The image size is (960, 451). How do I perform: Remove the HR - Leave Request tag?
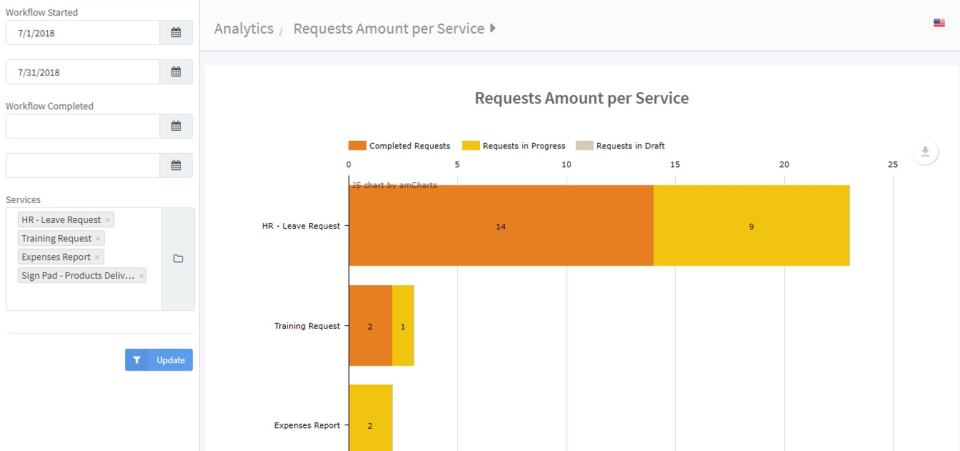pos(108,220)
